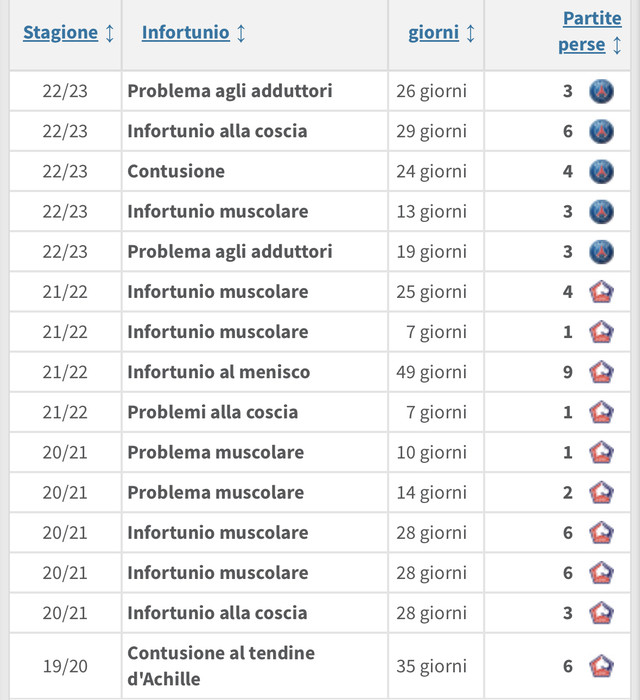
Task: Open PSG crest beside the Contusione row
Action: click(601, 171)
